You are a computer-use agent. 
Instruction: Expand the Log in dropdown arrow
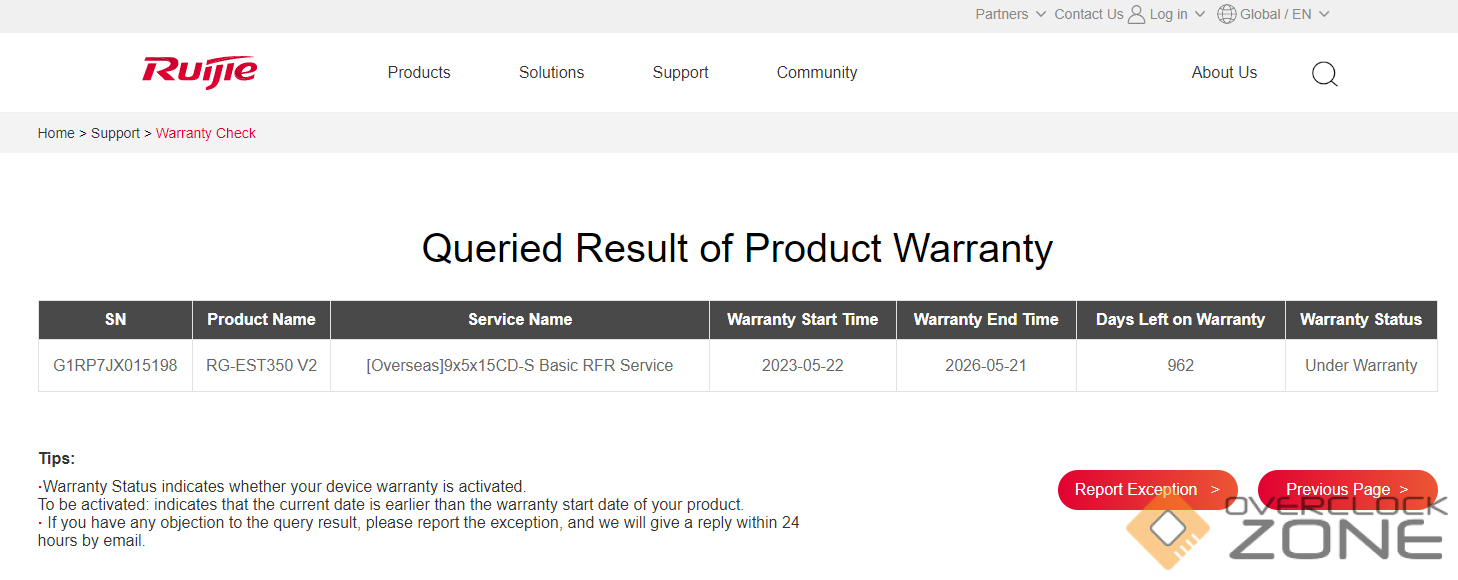(x=1200, y=14)
